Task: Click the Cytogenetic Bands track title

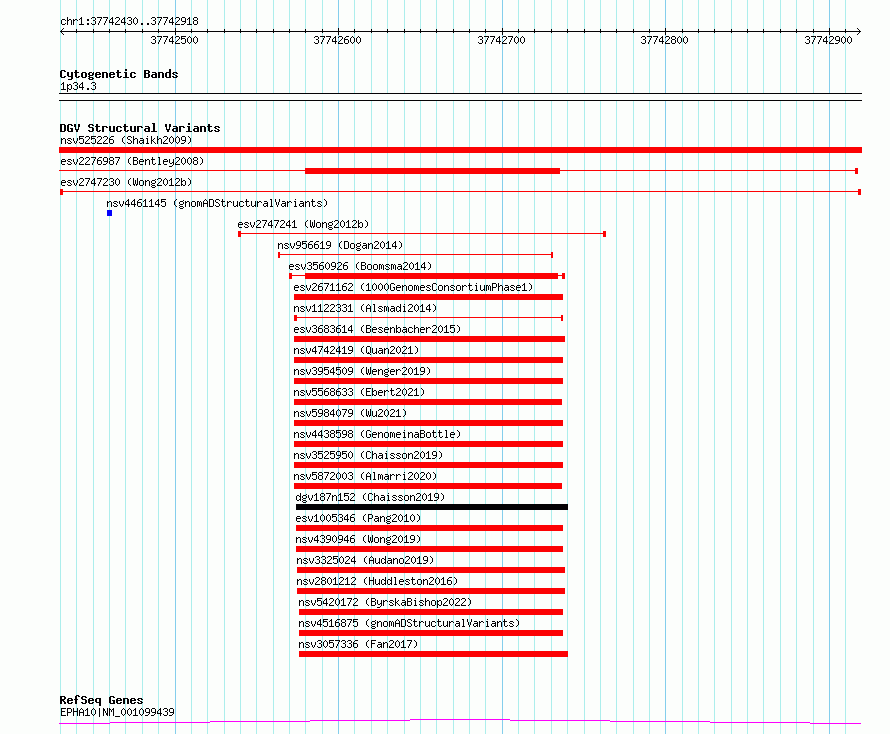Action: (x=119, y=74)
